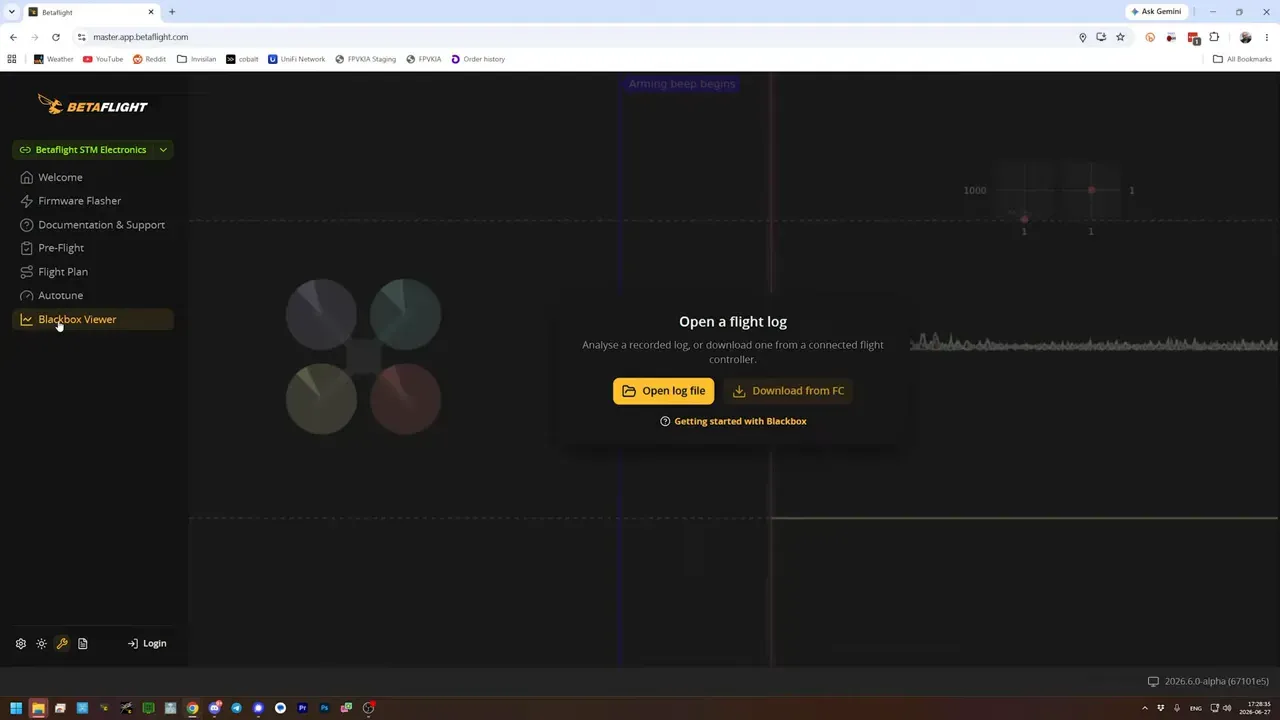The image size is (1280, 720).
Task: Click the Ask Gemini button
Action: (1156, 12)
